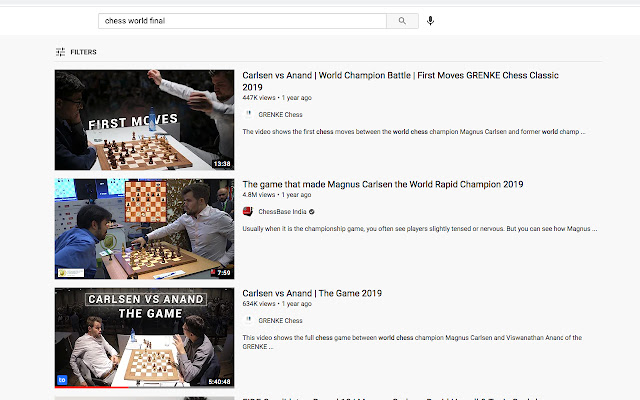Focus the search box containing 'chess world final'
This screenshot has width=640, height=400.
[x=240, y=20]
